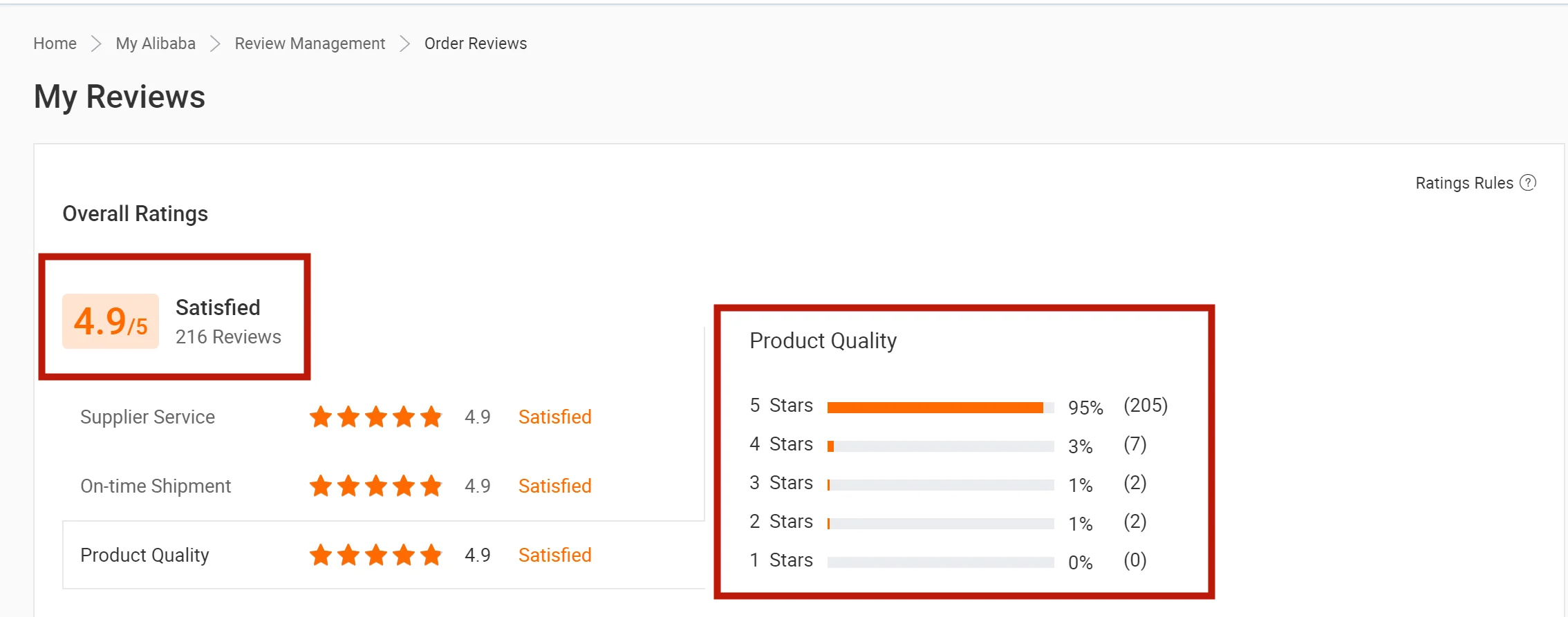The image size is (1568, 617).
Task: Select the On-time Shipment rating row
Action: coord(383,486)
